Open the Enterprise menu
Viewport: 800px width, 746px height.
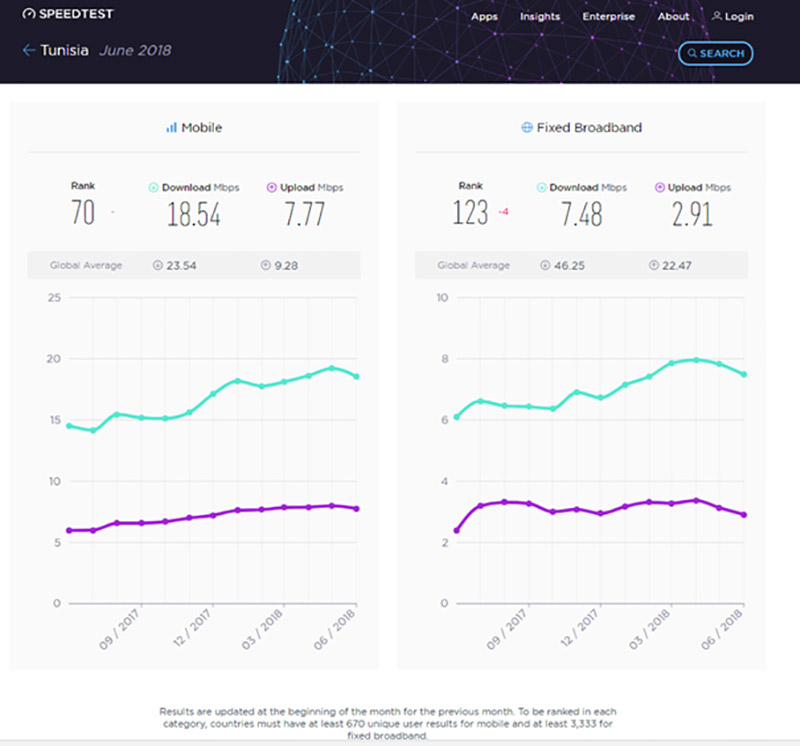point(609,17)
